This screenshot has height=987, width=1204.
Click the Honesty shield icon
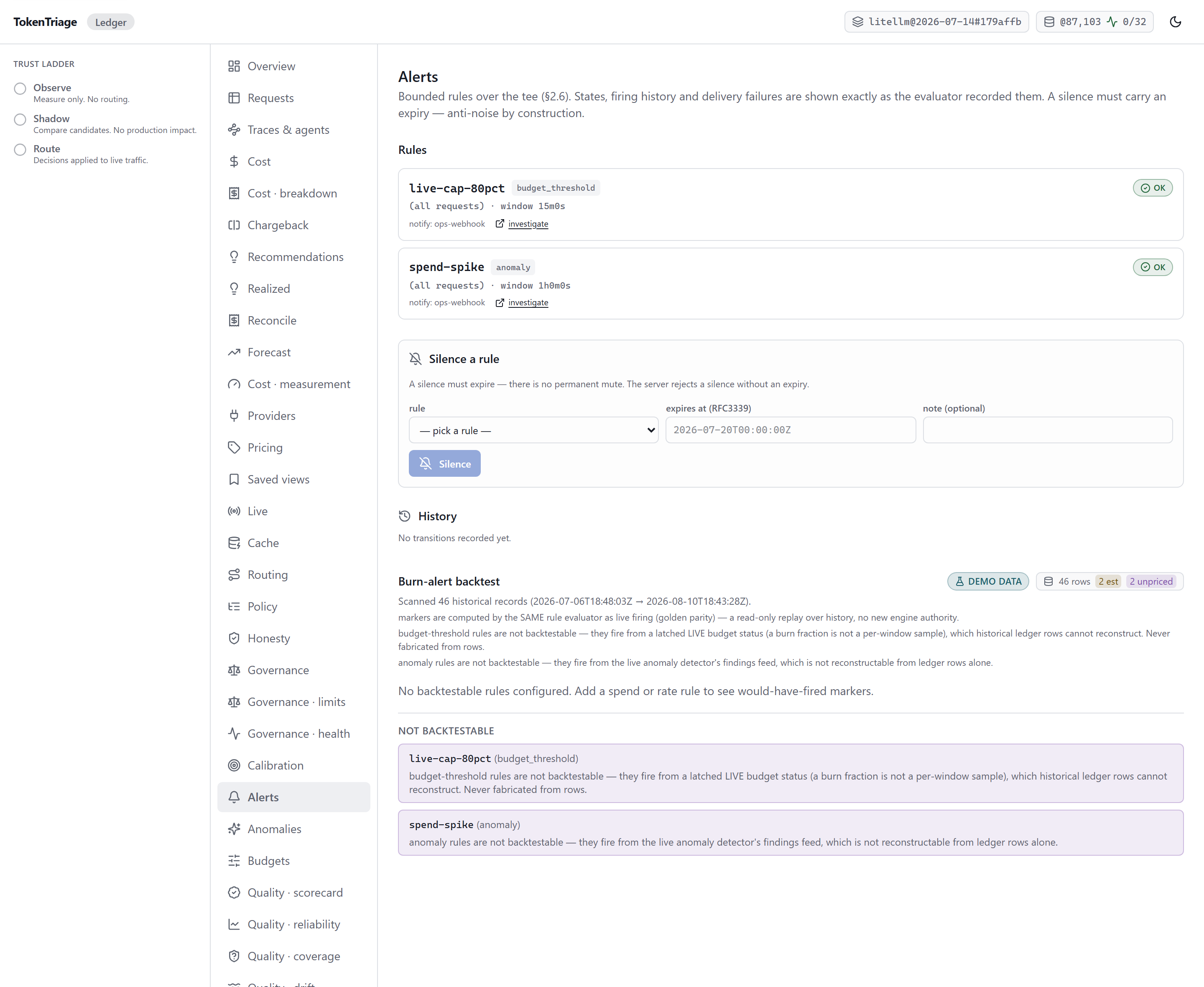[x=234, y=638]
